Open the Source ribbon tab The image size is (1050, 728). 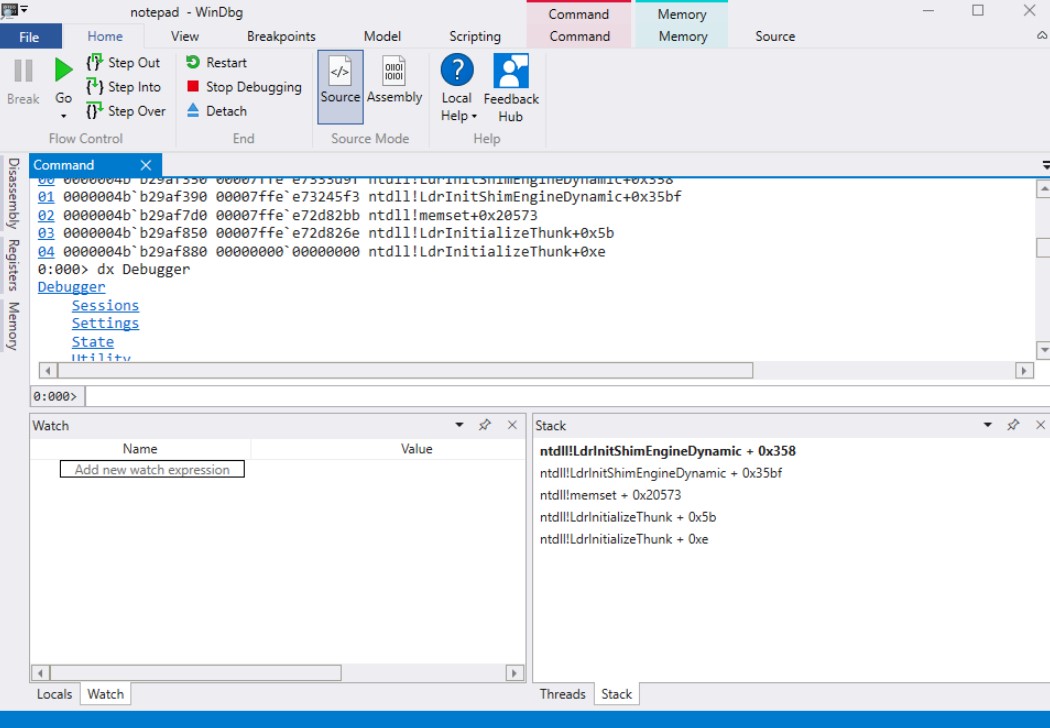tap(775, 36)
